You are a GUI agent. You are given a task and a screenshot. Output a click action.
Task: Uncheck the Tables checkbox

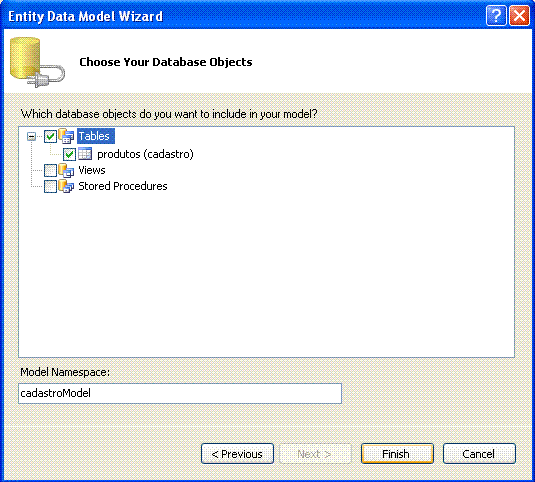pyautogui.click(x=50, y=136)
